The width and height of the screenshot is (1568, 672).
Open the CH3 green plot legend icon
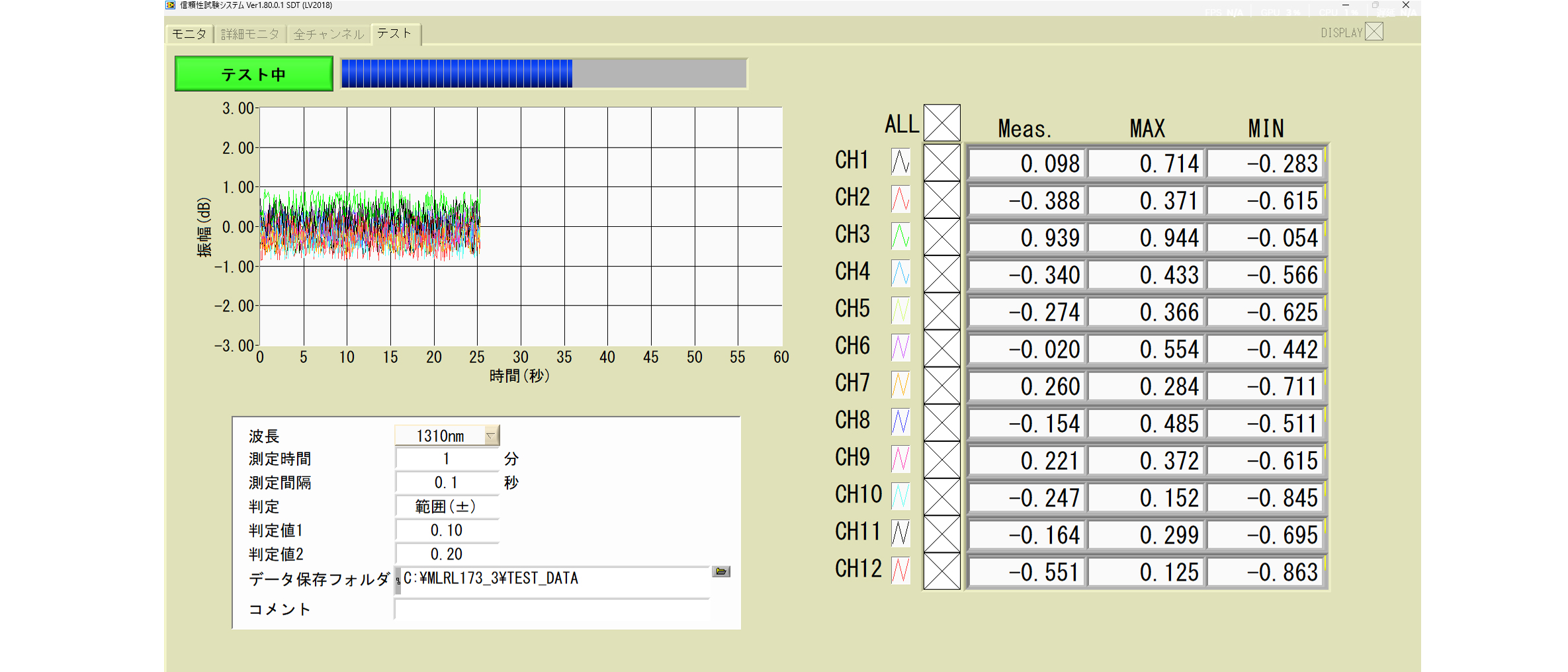(x=900, y=236)
